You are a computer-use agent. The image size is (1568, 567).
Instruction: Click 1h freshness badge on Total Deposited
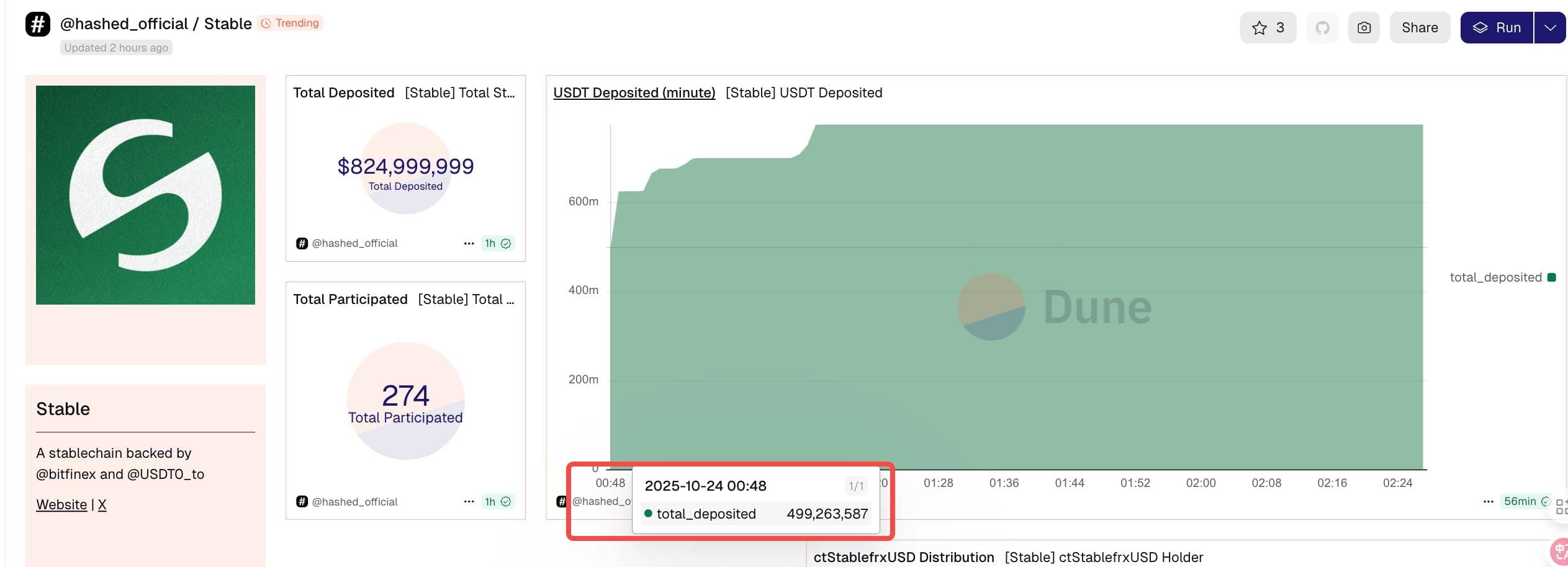(498, 243)
